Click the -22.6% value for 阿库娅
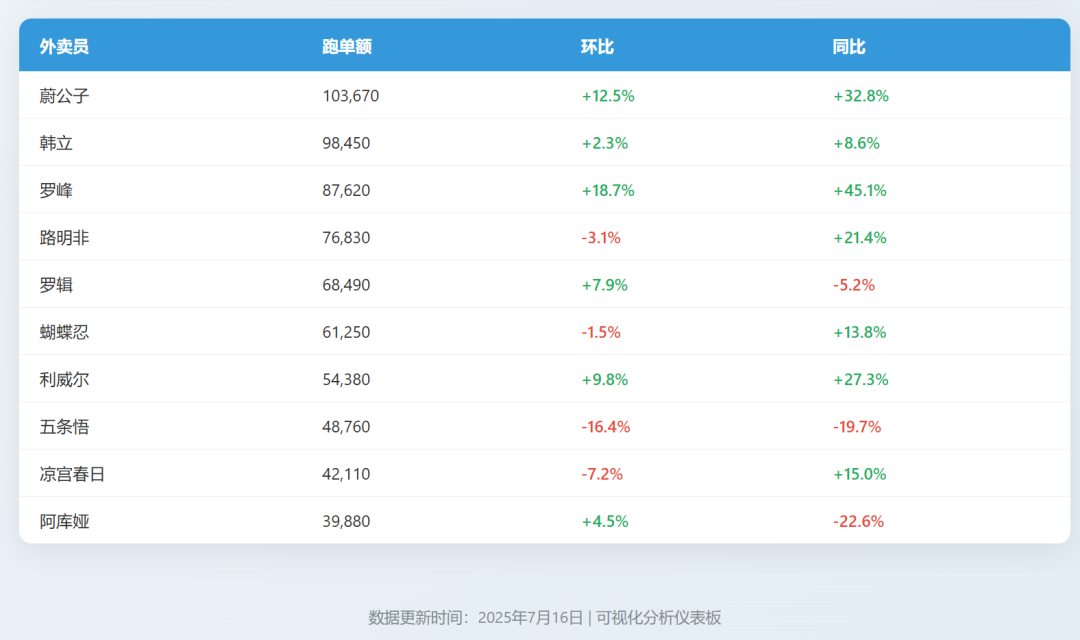Screen dimensions: 1080x640 coord(858,521)
